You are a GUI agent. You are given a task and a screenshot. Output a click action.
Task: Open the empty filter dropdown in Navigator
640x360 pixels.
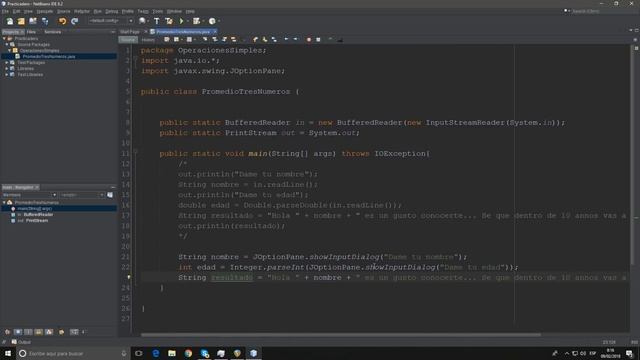(82, 195)
